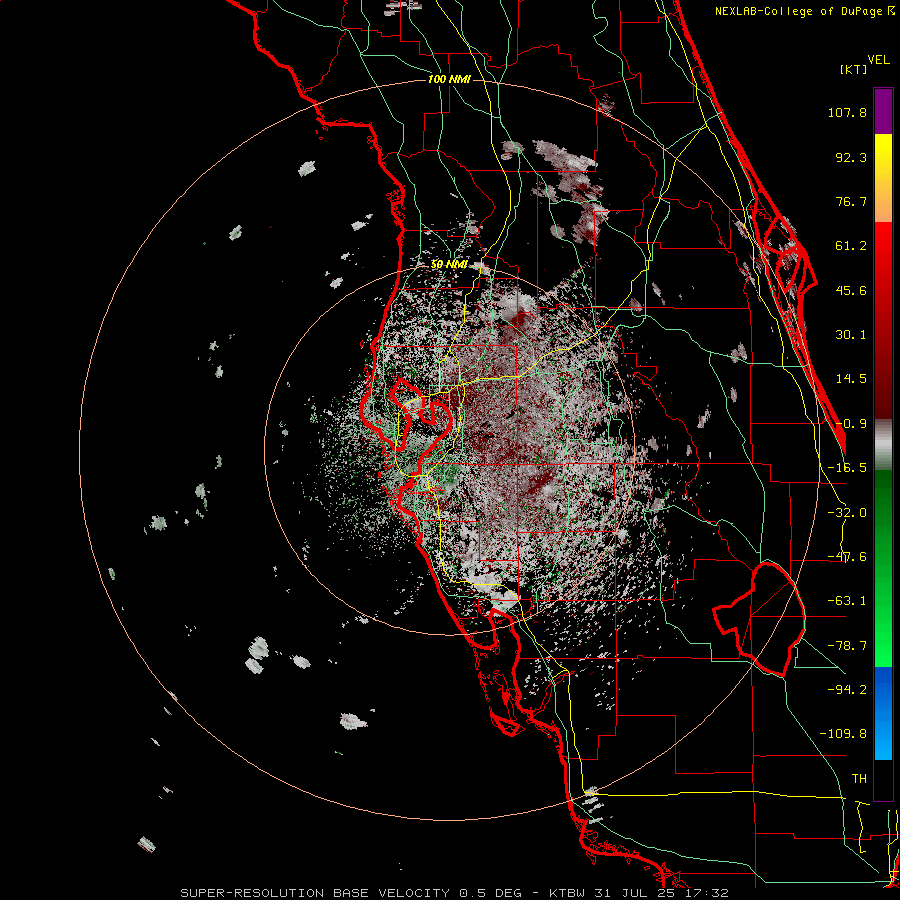Image resolution: width=900 pixels, height=900 pixels.
Task: Click the 61.2 velocity scale value
Action: 851,246
